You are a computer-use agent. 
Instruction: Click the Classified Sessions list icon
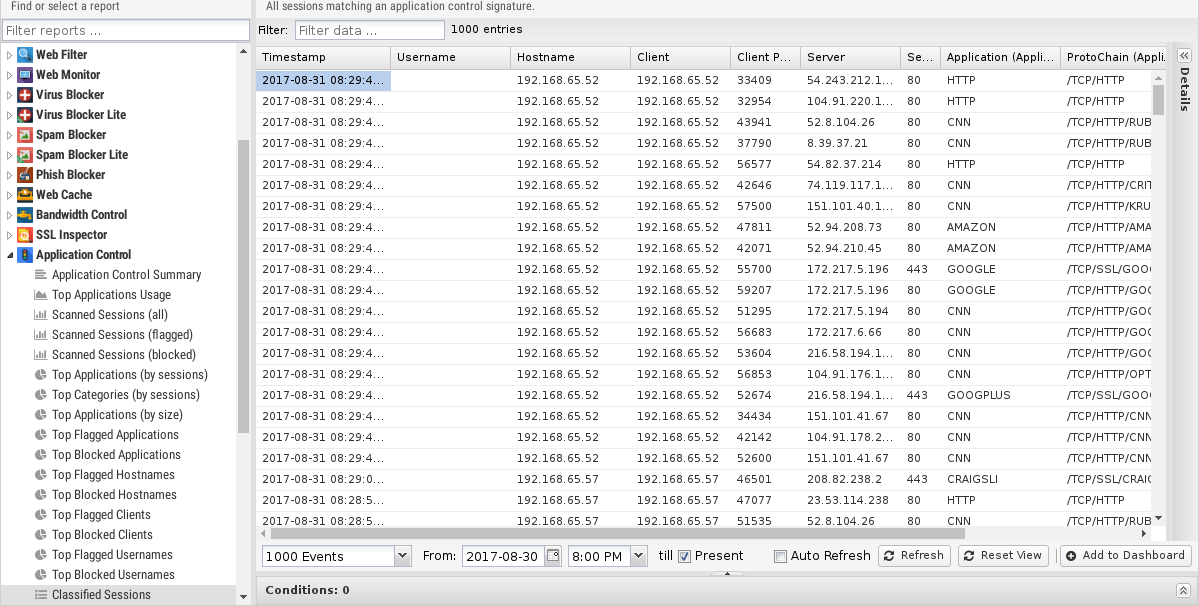coord(41,594)
